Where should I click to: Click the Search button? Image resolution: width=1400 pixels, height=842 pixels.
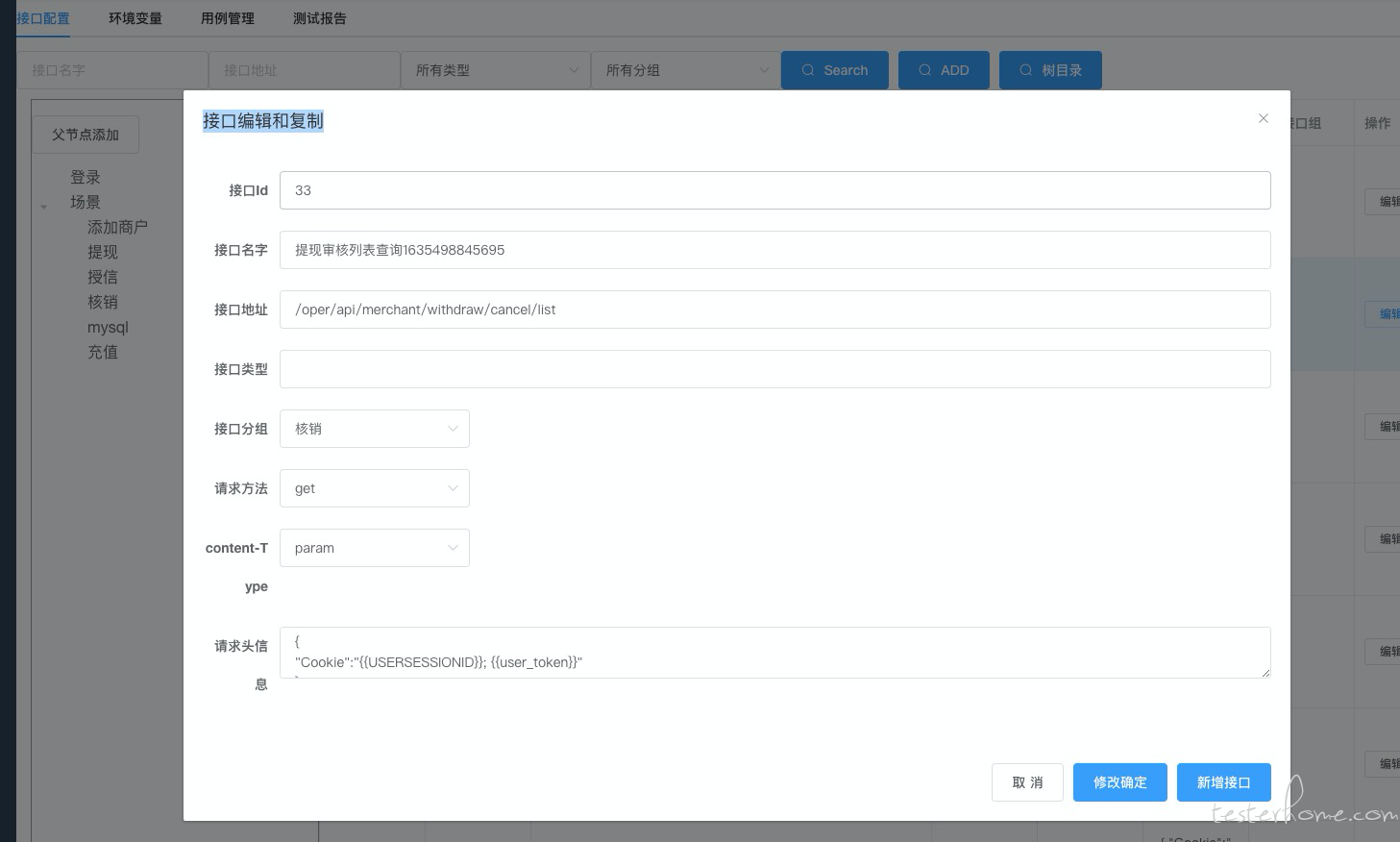point(834,70)
